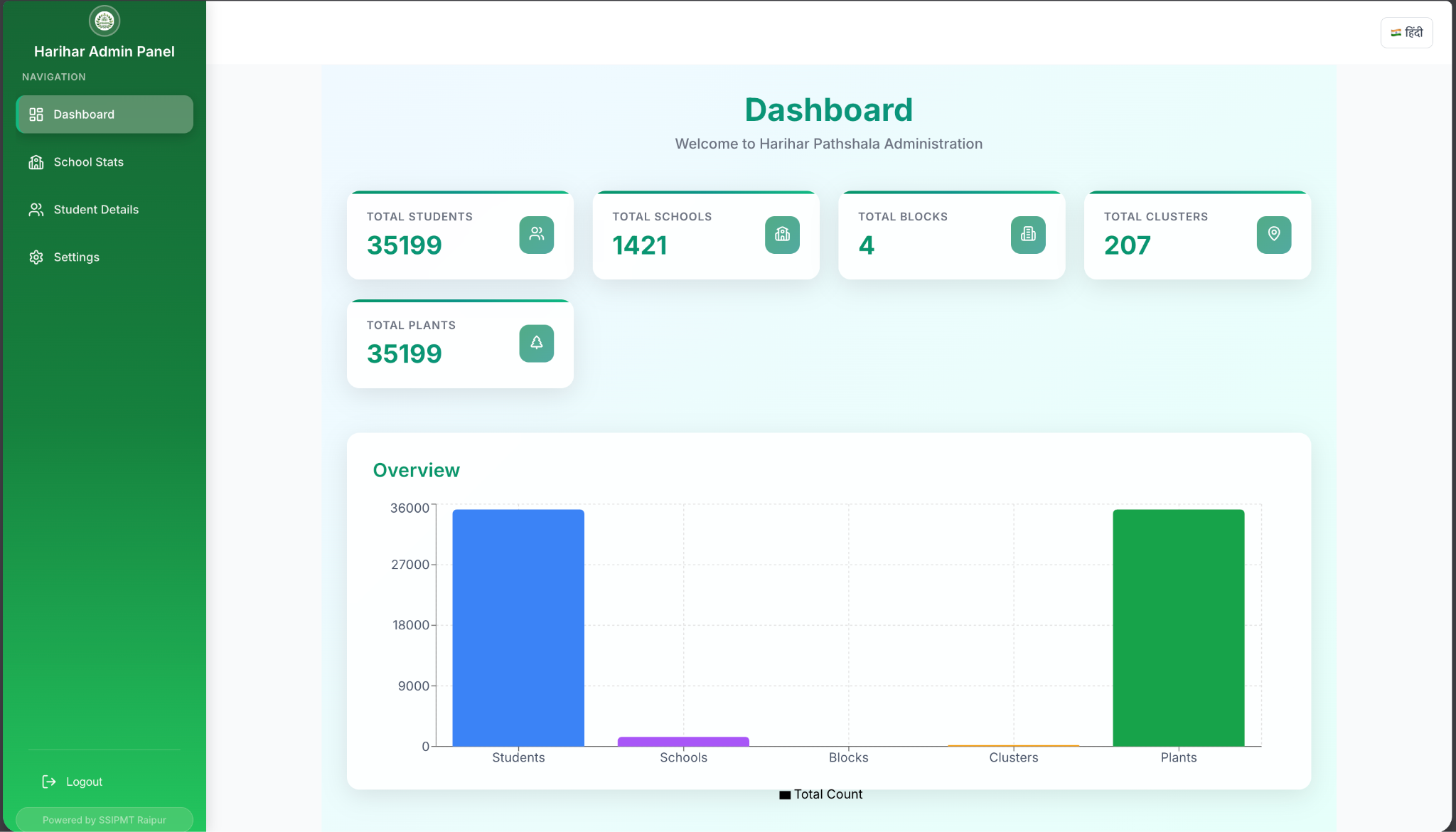Click the purple Schools chart bar
The image size is (1456, 832).
[683, 741]
